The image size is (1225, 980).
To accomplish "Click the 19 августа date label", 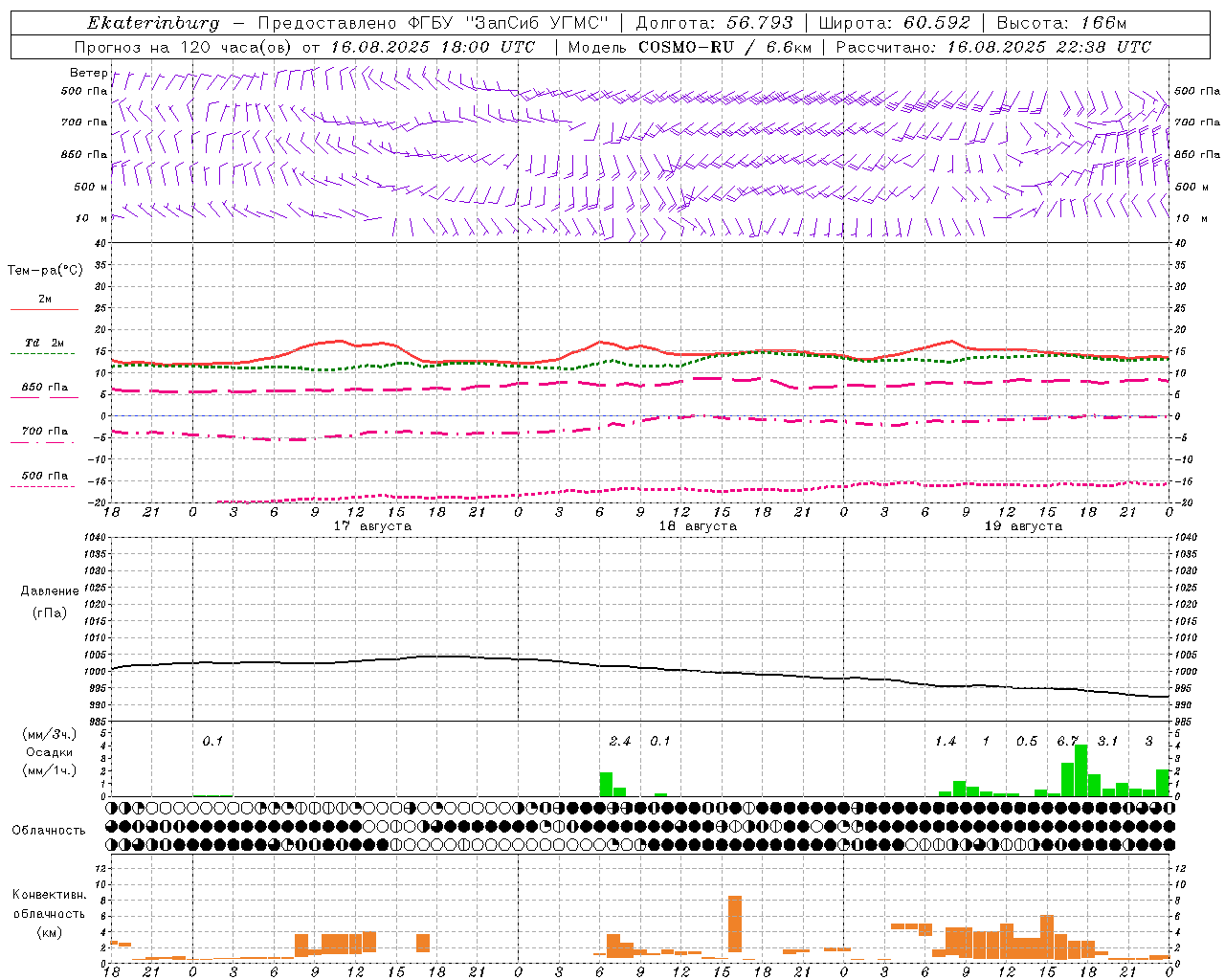I will click(1023, 526).
